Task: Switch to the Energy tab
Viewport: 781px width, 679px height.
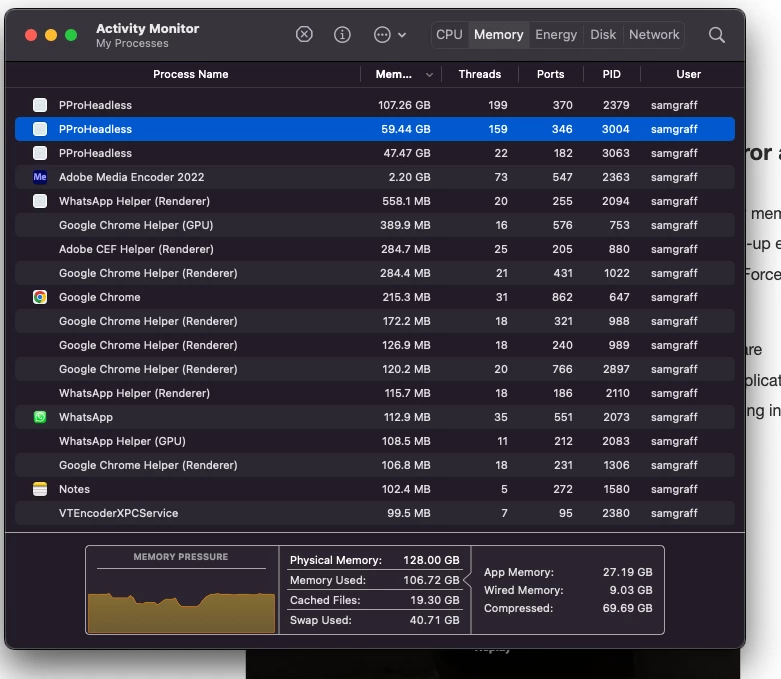Action: coord(556,34)
